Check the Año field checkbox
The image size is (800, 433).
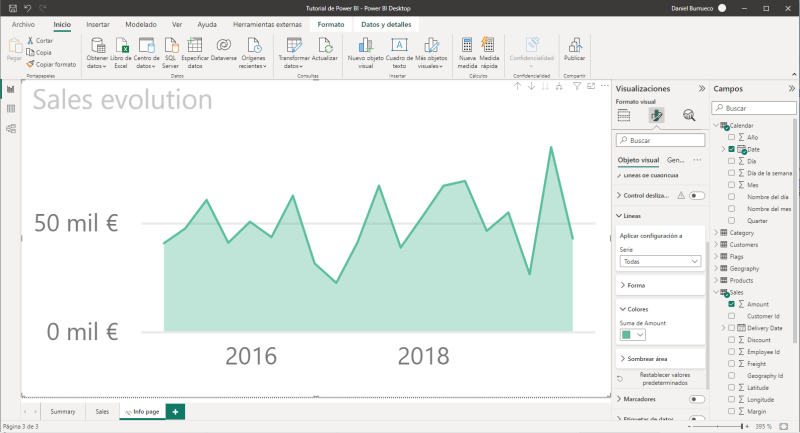(732, 137)
